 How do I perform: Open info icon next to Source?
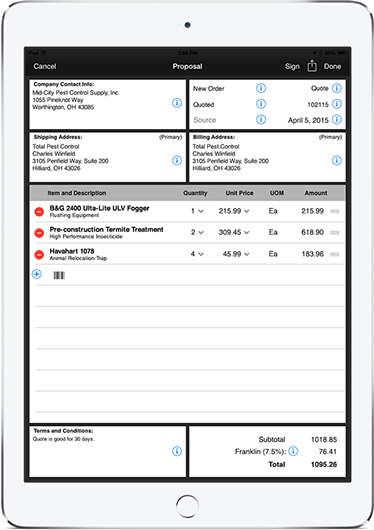[261, 119]
